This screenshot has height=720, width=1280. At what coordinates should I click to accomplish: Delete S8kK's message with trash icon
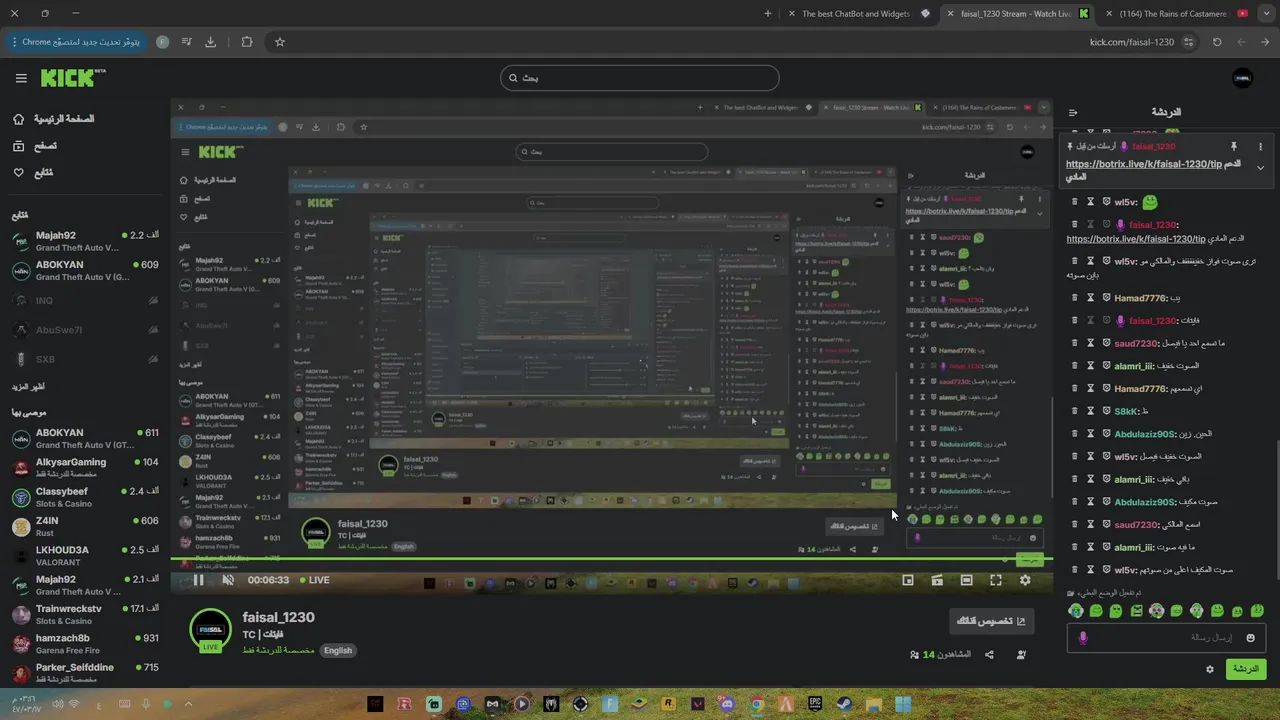tap(1075, 411)
